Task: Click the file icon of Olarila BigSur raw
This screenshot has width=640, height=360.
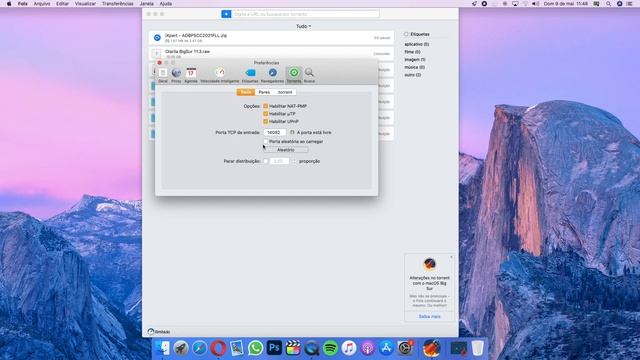Action: (156, 53)
